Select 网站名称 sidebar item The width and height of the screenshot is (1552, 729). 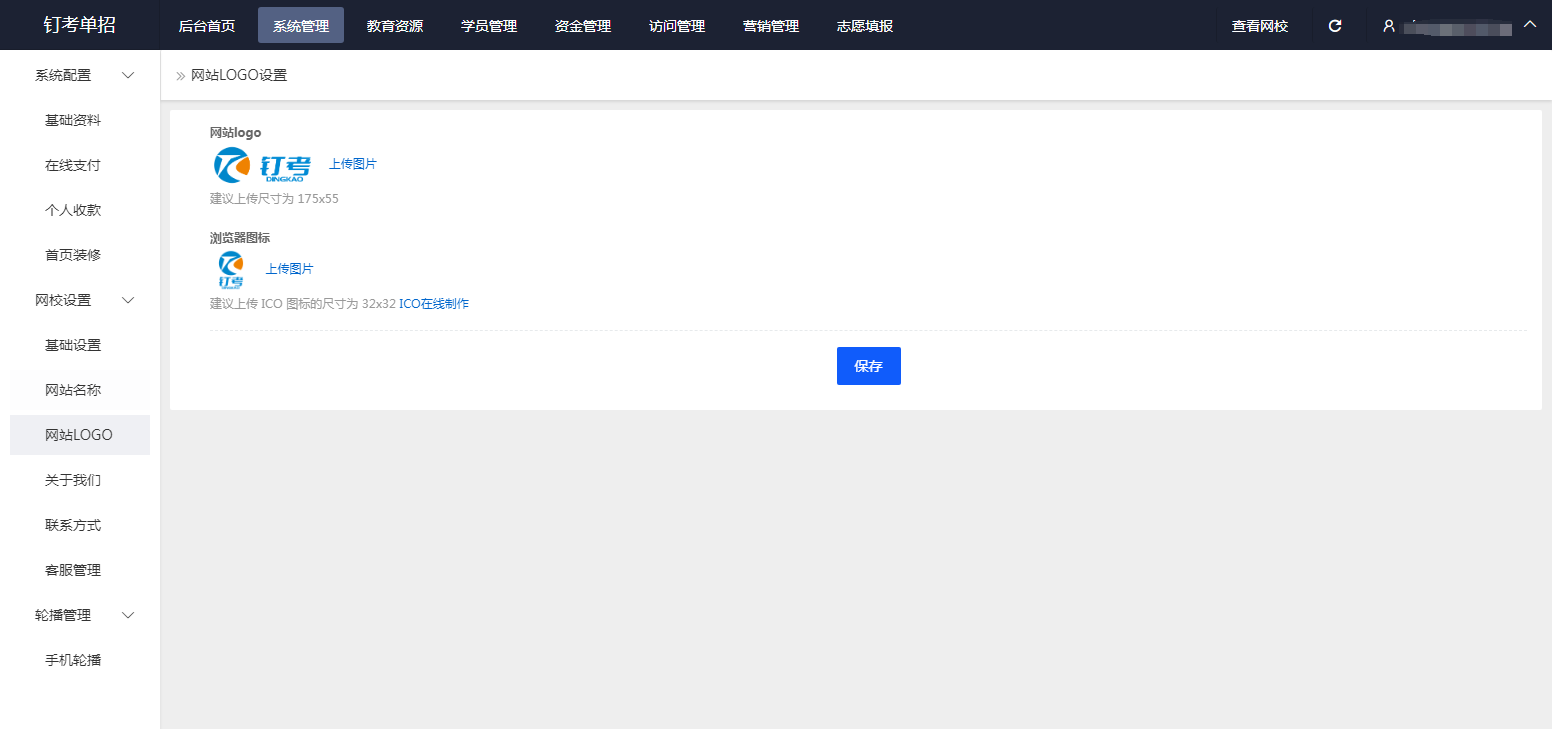[x=80, y=390]
